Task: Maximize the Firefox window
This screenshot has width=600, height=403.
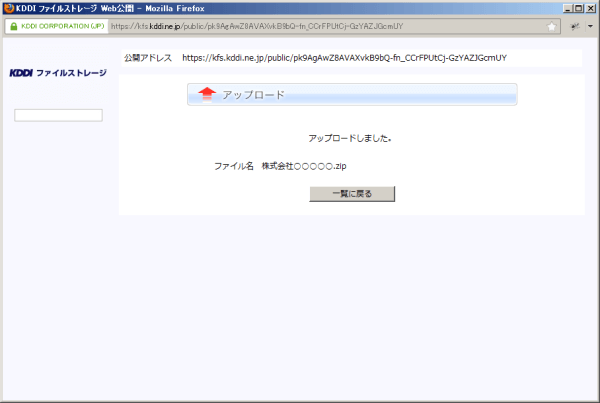Action: 578,8
